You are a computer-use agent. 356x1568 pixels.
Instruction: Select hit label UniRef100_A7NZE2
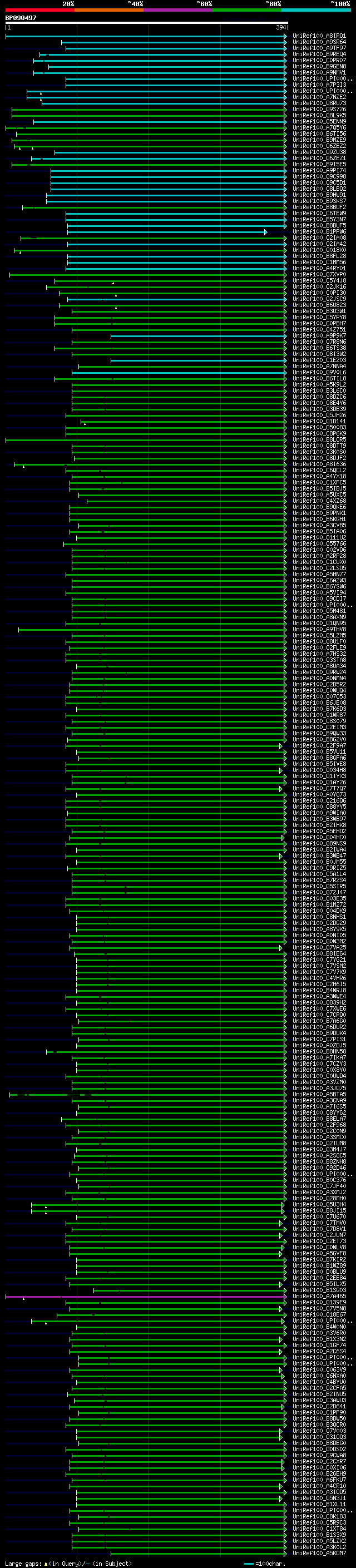319,97
